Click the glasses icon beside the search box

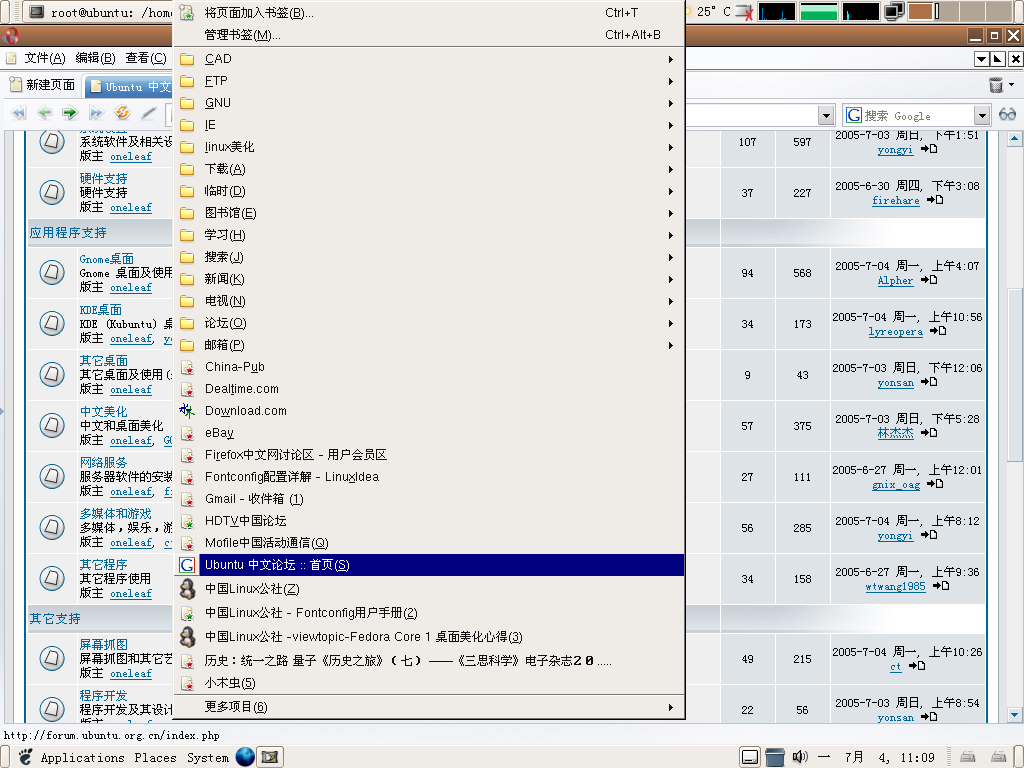click(x=1007, y=115)
